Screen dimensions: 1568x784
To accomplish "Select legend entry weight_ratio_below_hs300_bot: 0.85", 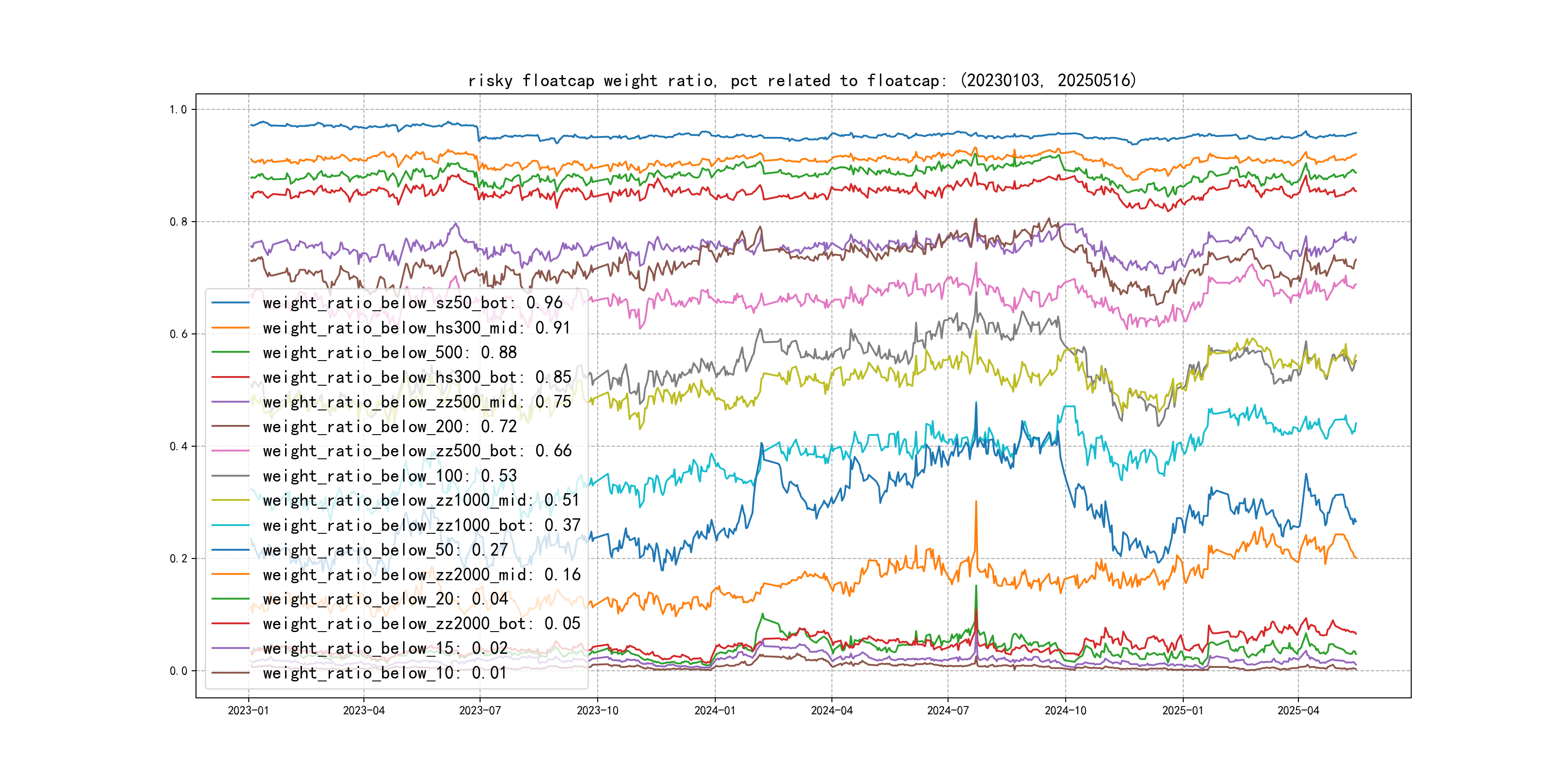I will [416, 377].
